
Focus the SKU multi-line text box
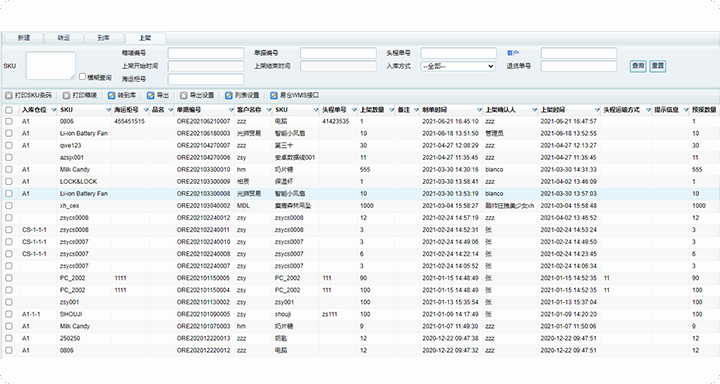click(51, 65)
